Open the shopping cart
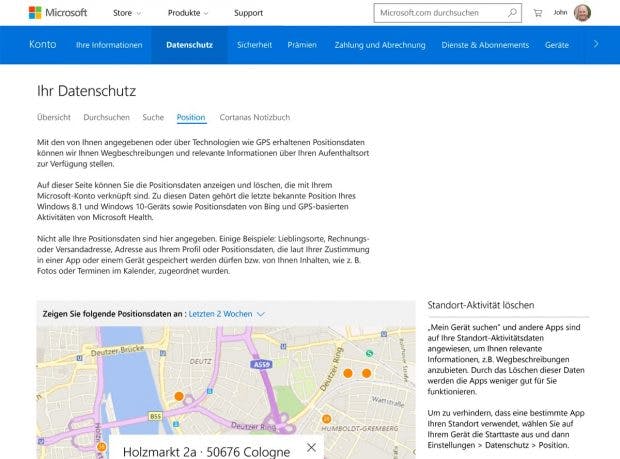Viewport: 620px width, 459px height. 537,13
